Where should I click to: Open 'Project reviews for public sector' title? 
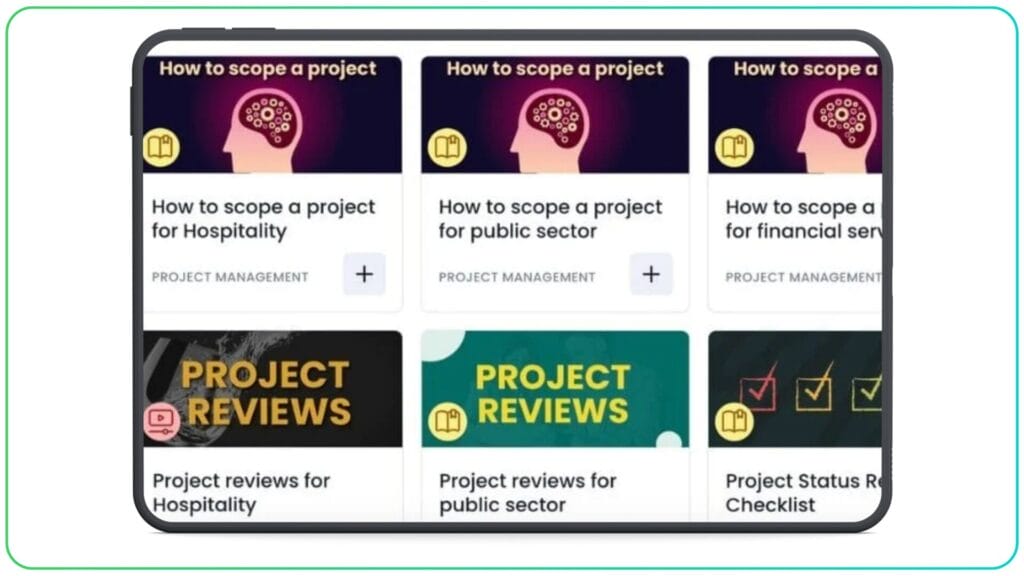(x=528, y=492)
